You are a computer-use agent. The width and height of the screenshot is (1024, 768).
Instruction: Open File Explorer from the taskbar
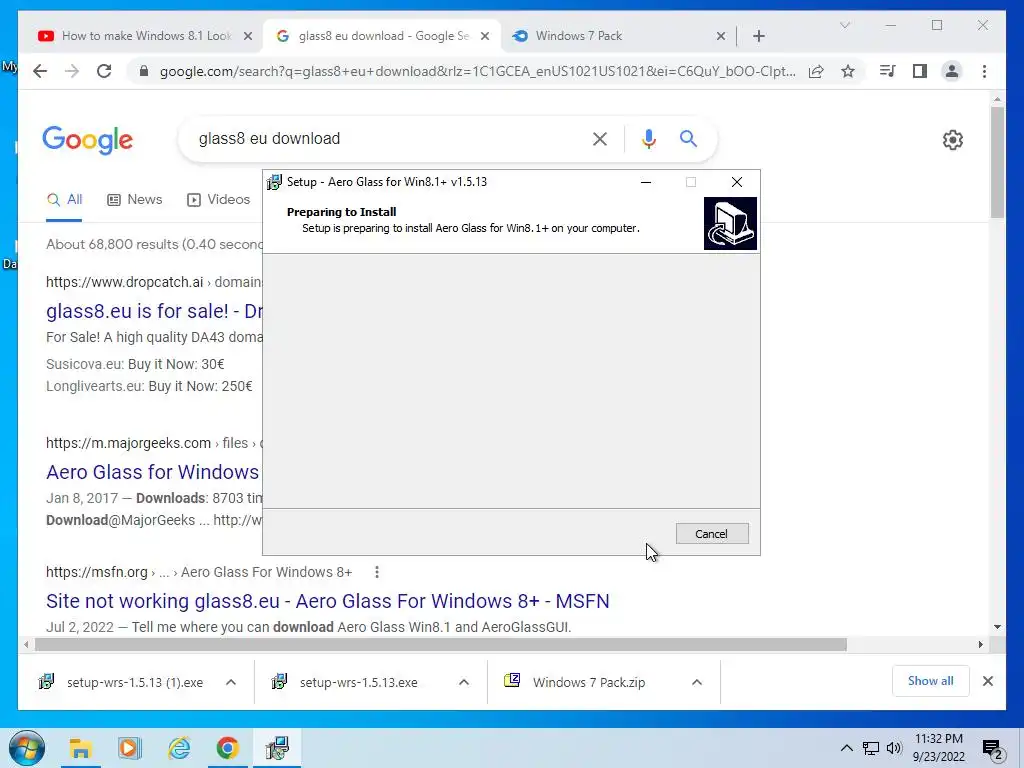pos(80,748)
